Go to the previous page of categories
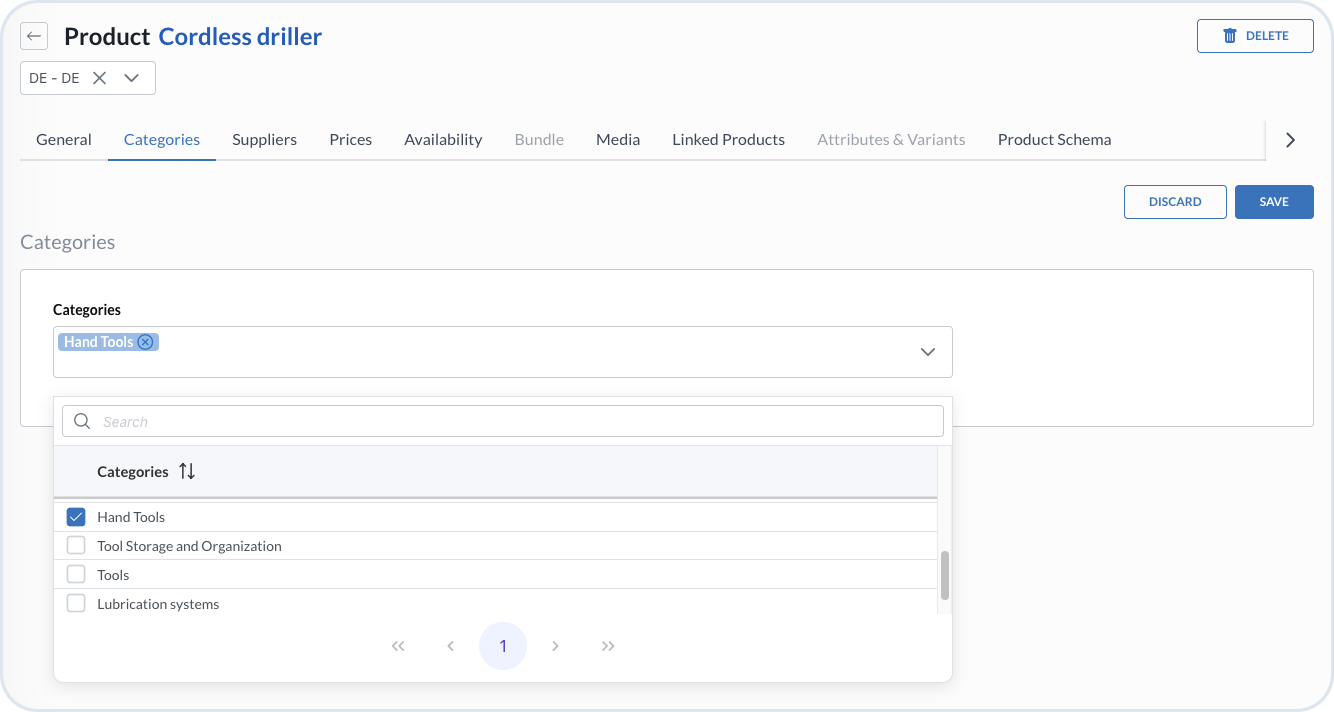The height and width of the screenshot is (712, 1334). (x=450, y=646)
